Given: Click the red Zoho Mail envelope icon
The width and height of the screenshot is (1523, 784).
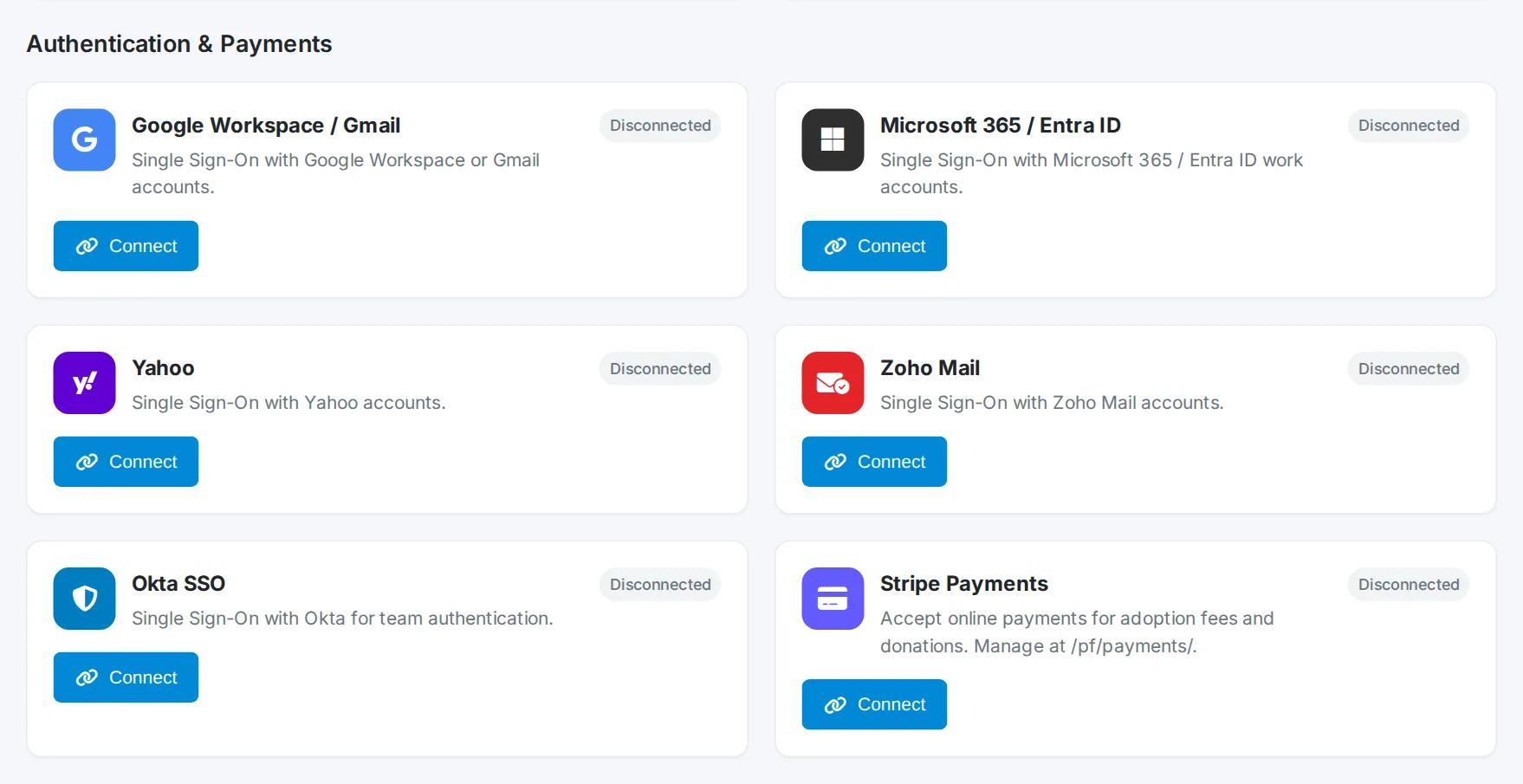Looking at the screenshot, I should pyautogui.click(x=833, y=383).
